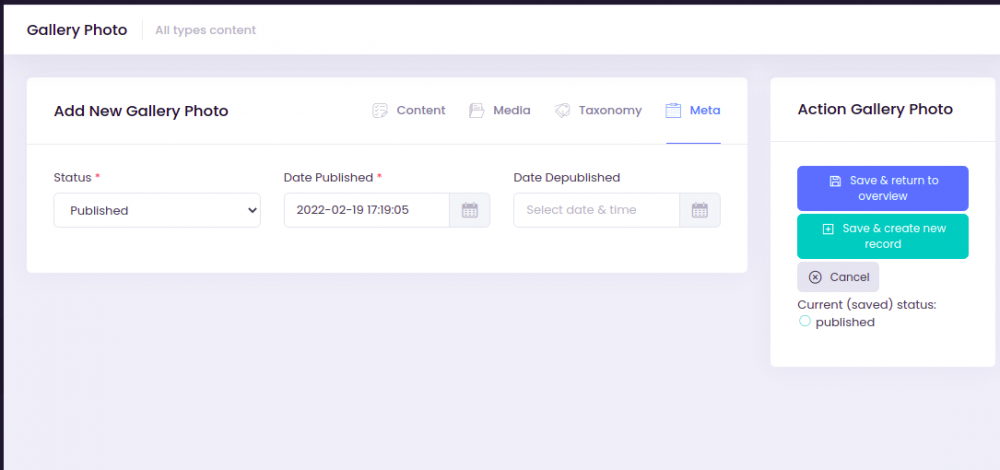
Task: Open calendar picker for Date Published
Action: pos(470,210)
